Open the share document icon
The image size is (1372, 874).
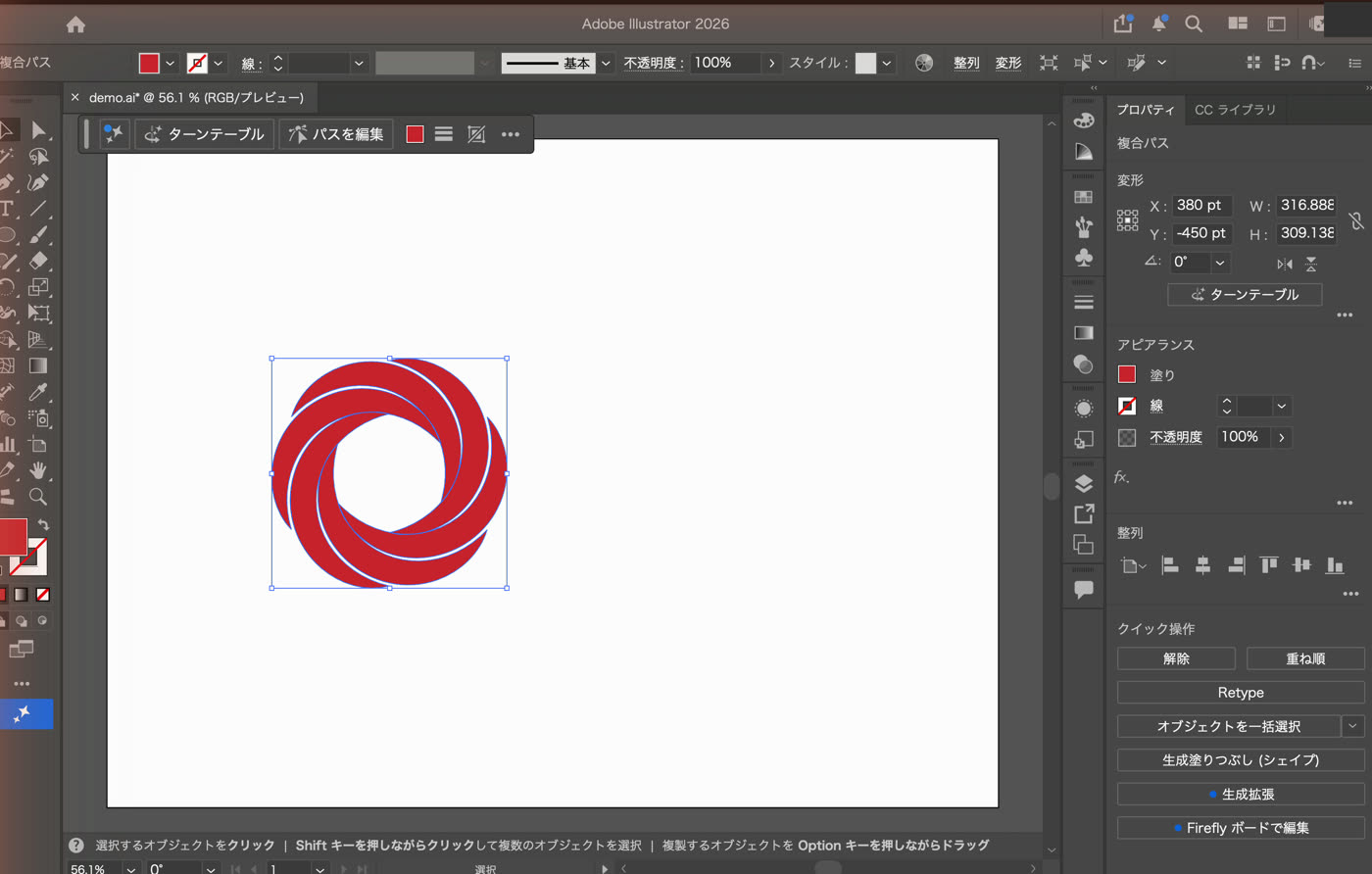tap(1123, 24)
